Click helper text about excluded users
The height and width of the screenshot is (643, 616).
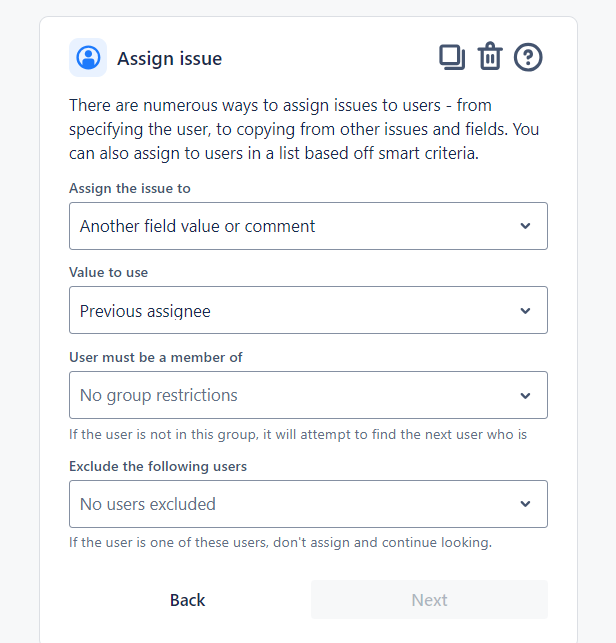click(x=280, y=543)
